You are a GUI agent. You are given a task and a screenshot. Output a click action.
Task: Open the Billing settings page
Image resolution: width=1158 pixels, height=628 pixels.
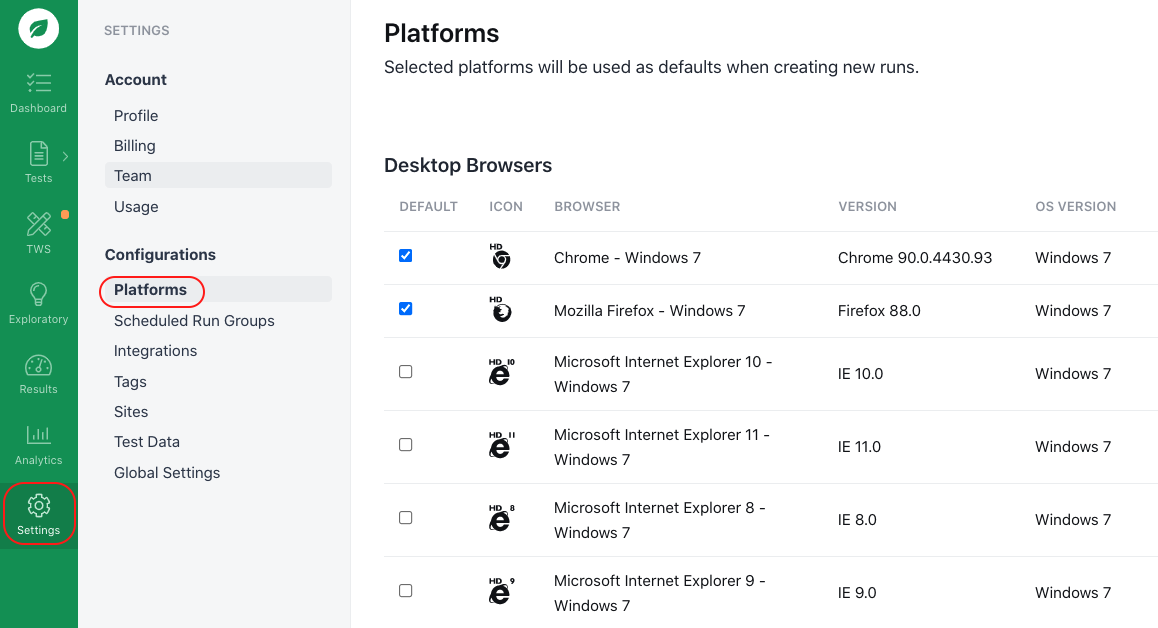[x=134, y=146]
